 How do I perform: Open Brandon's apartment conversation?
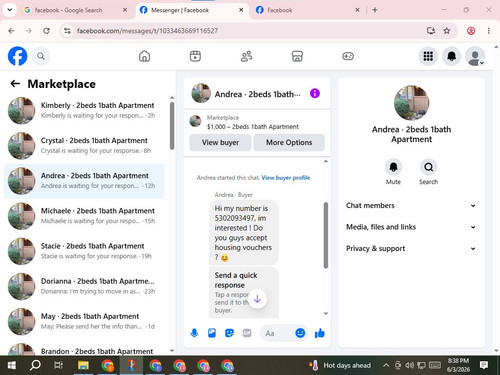(x=85, y=349)
